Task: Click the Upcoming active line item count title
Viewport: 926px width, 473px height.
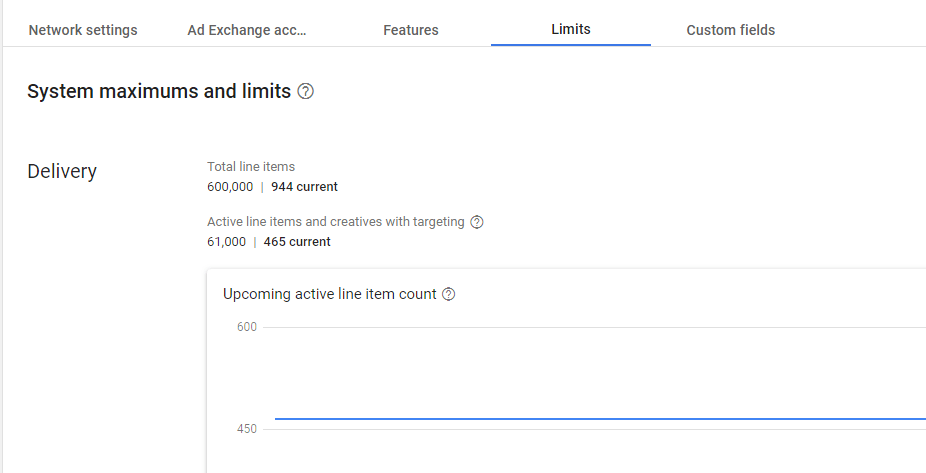Action: [330, 294]
